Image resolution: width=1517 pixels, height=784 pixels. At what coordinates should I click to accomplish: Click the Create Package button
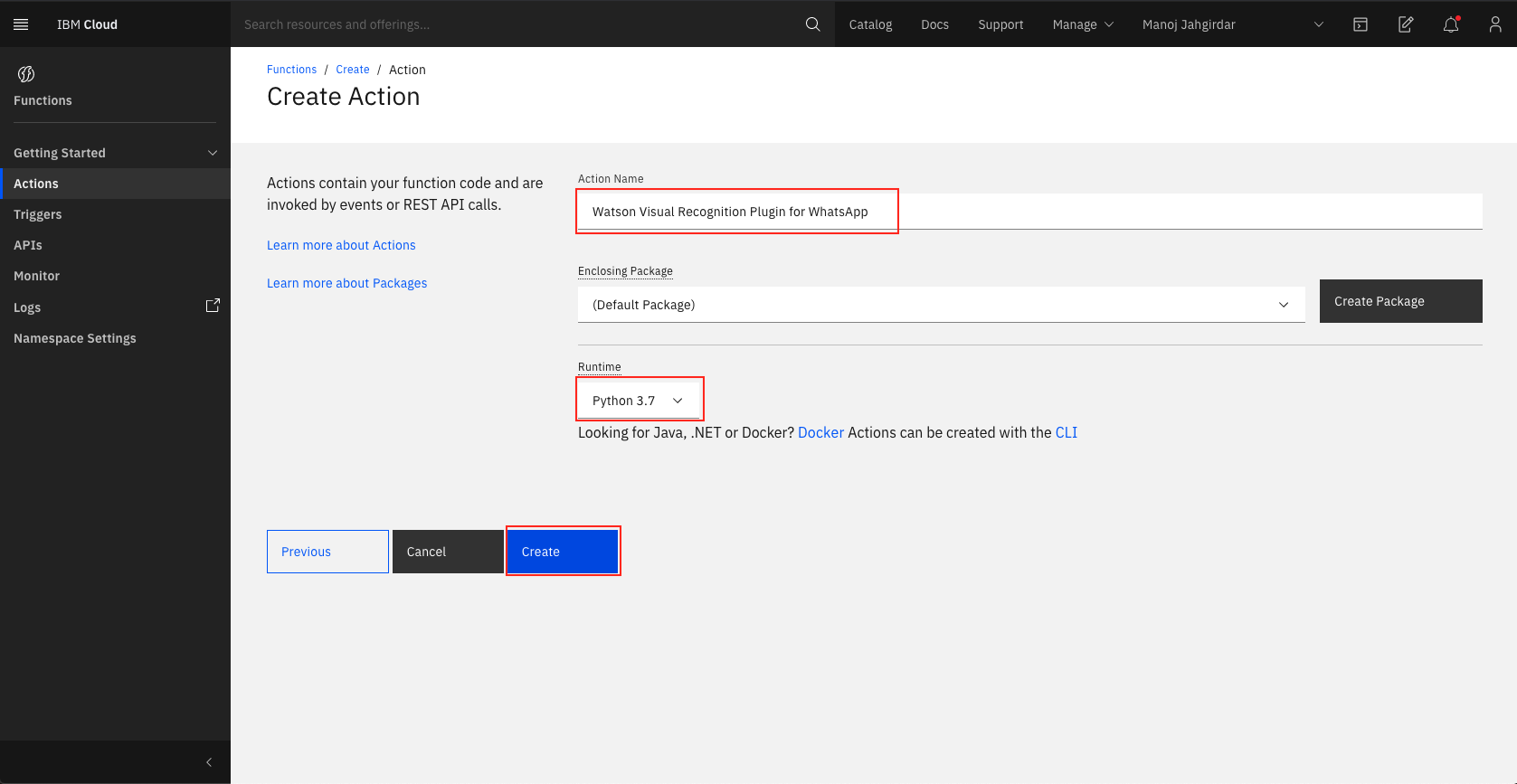(x=1400, y=301)
